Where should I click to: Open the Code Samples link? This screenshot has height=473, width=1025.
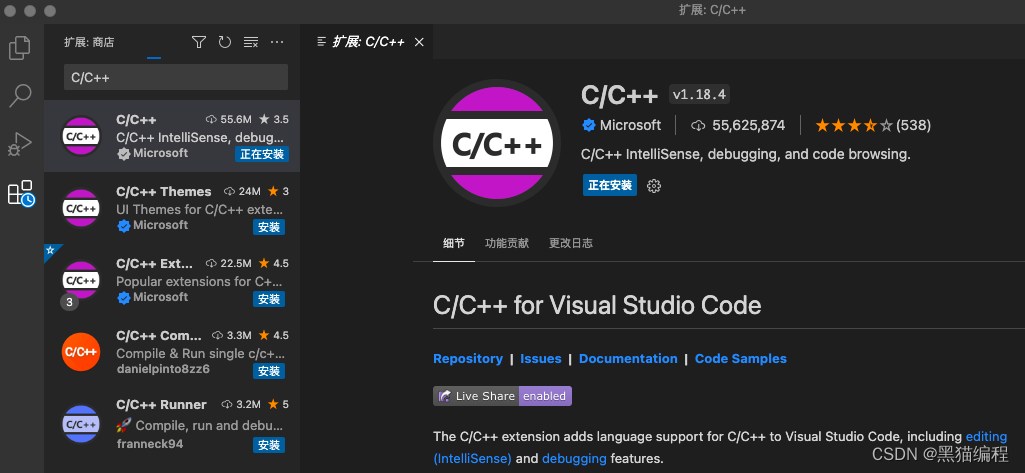tap(741, 359)
